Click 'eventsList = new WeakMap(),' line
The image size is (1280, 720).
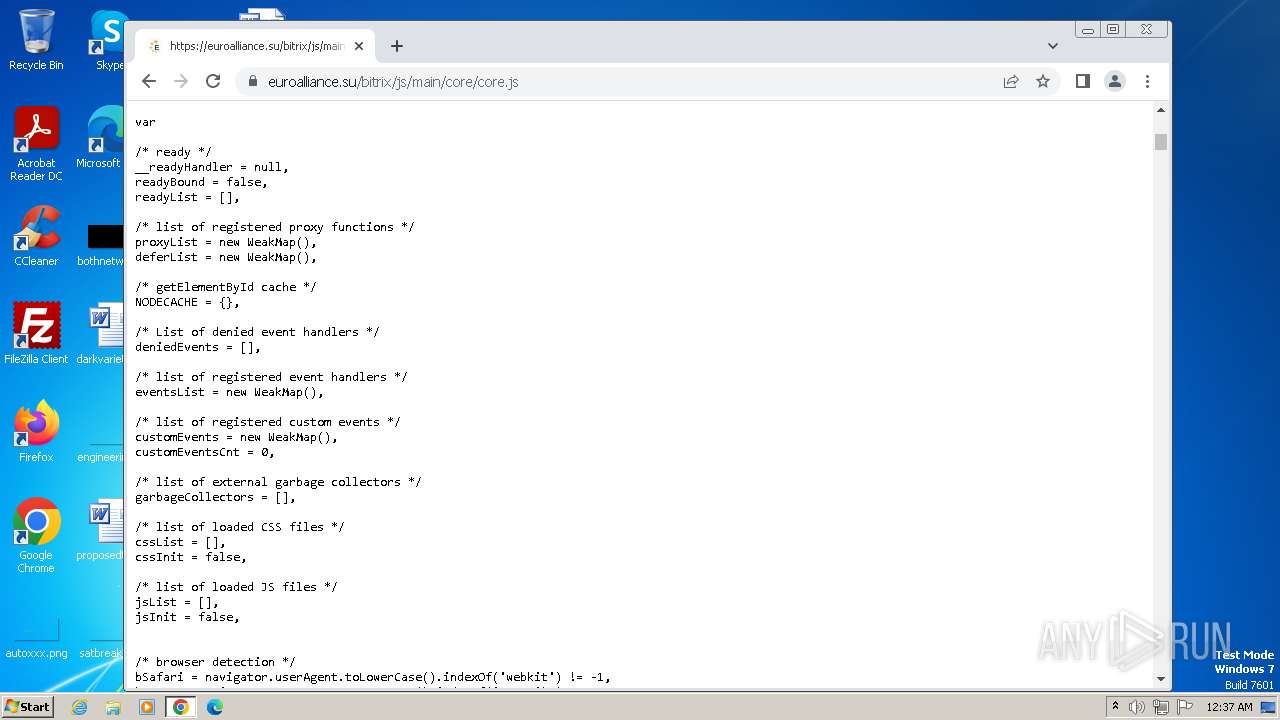coord(230,392)
